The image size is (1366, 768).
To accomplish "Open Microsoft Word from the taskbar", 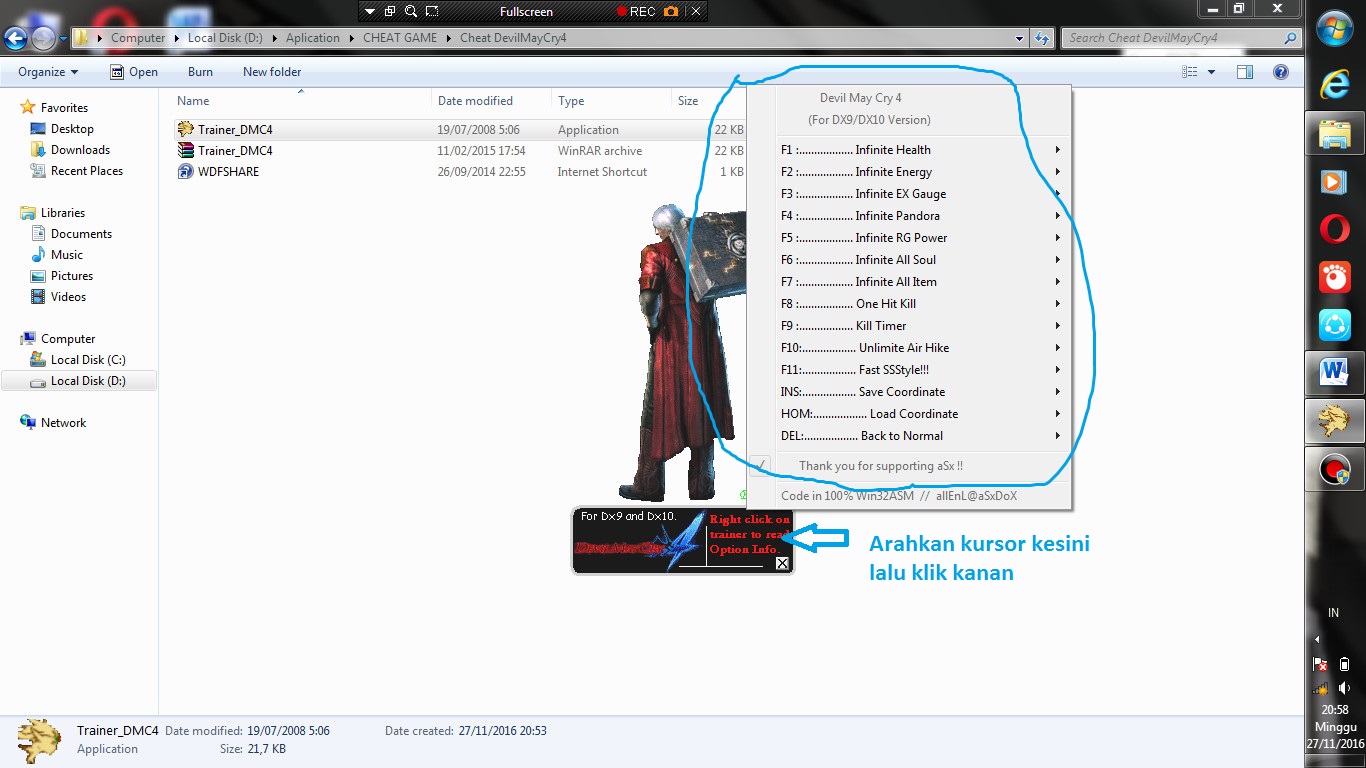I will coord(1335,373).
